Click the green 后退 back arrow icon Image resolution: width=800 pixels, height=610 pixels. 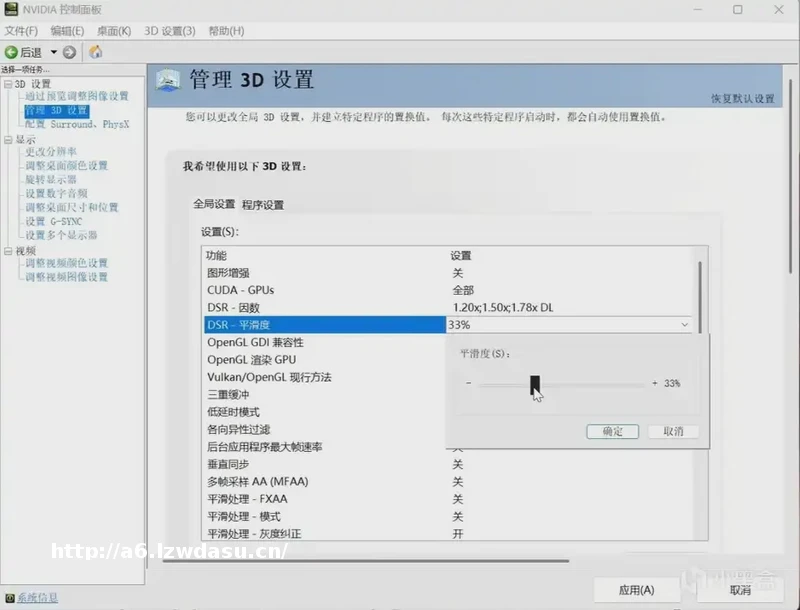tap(11, 52)
